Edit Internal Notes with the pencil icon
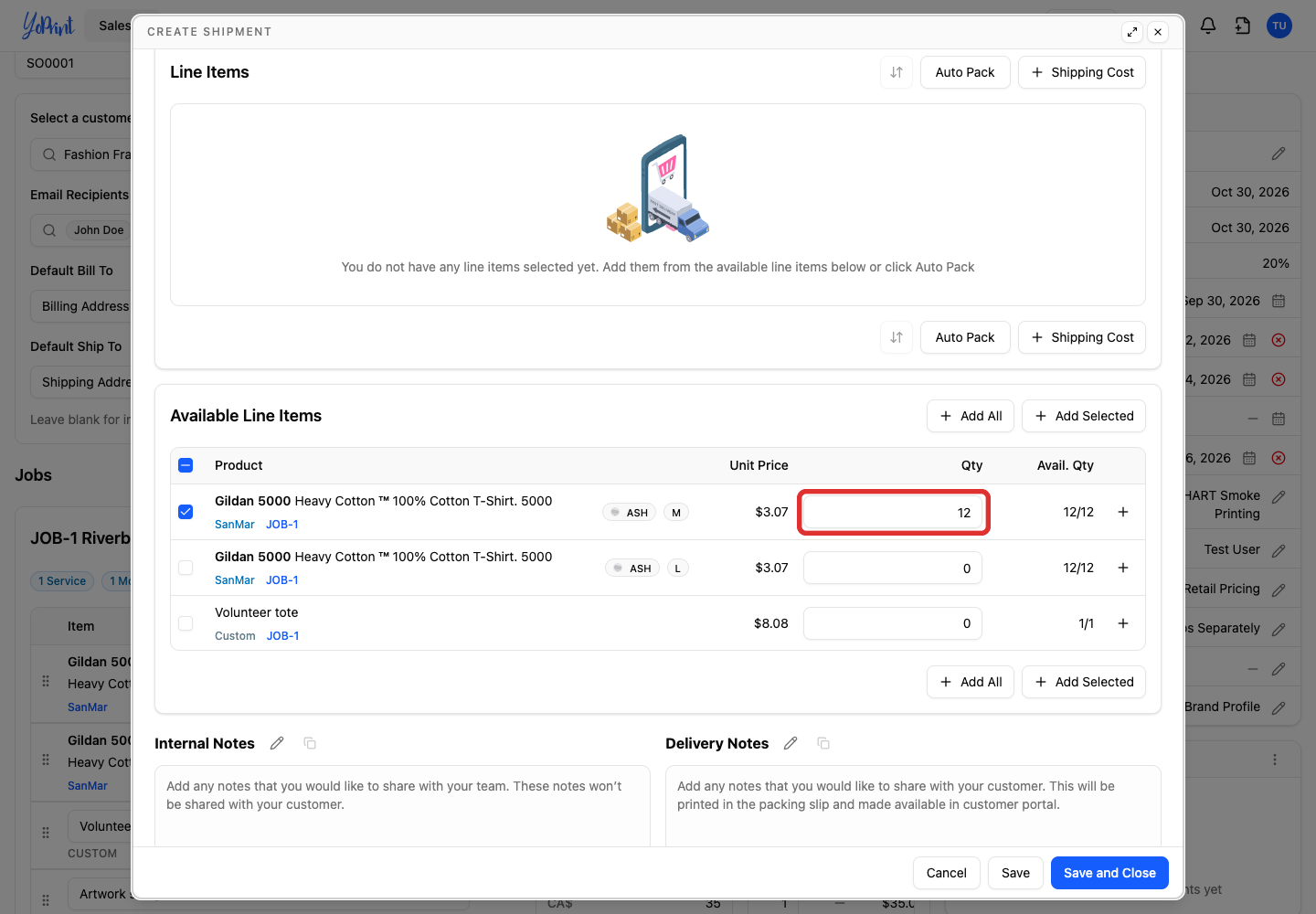 (x=277, y=743)
